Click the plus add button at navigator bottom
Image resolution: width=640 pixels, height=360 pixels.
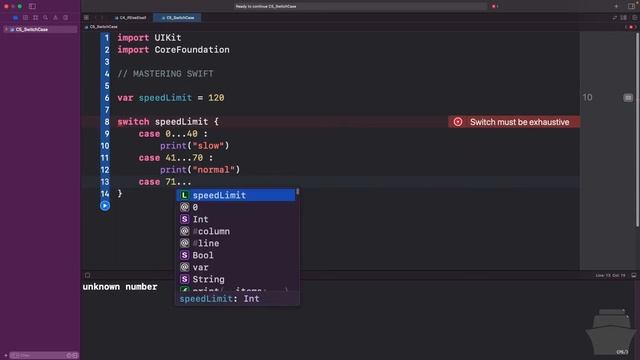click(x=5, y=356)
